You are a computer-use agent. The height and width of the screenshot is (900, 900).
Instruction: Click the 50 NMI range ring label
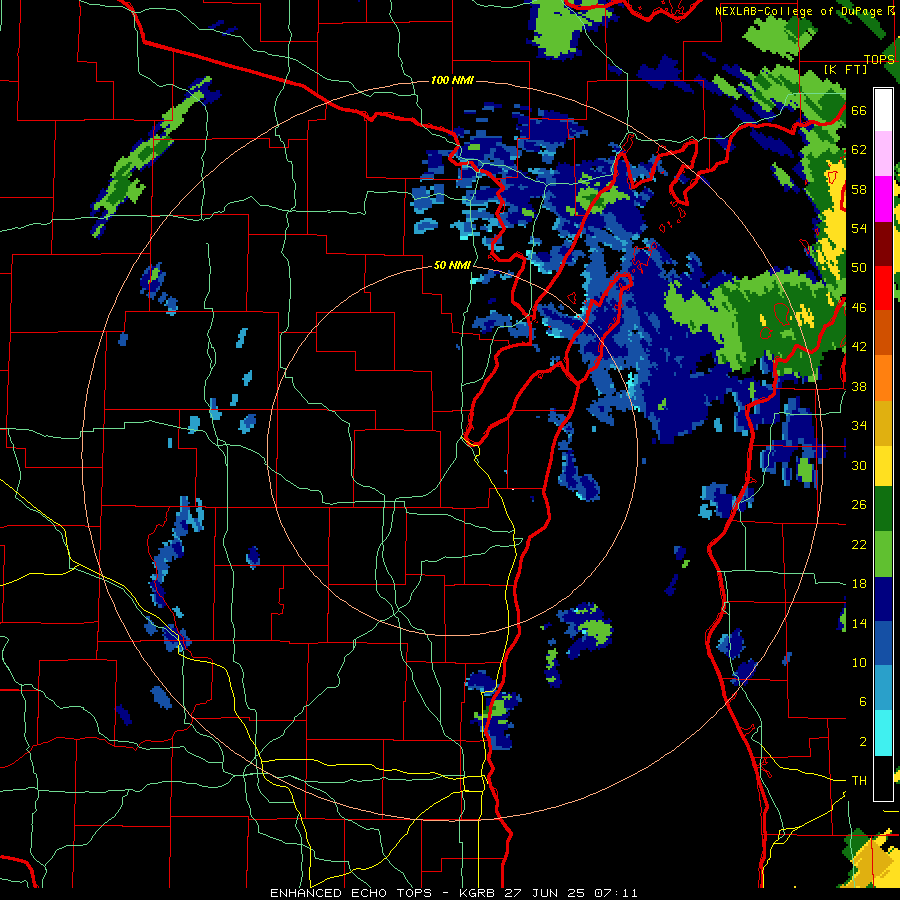tap(452, 265)
